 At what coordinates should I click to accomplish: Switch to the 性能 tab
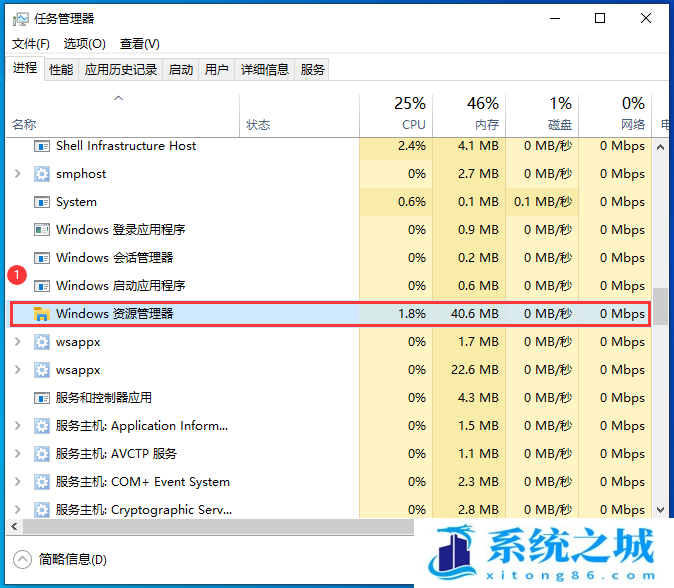click(x=61, y=70)
